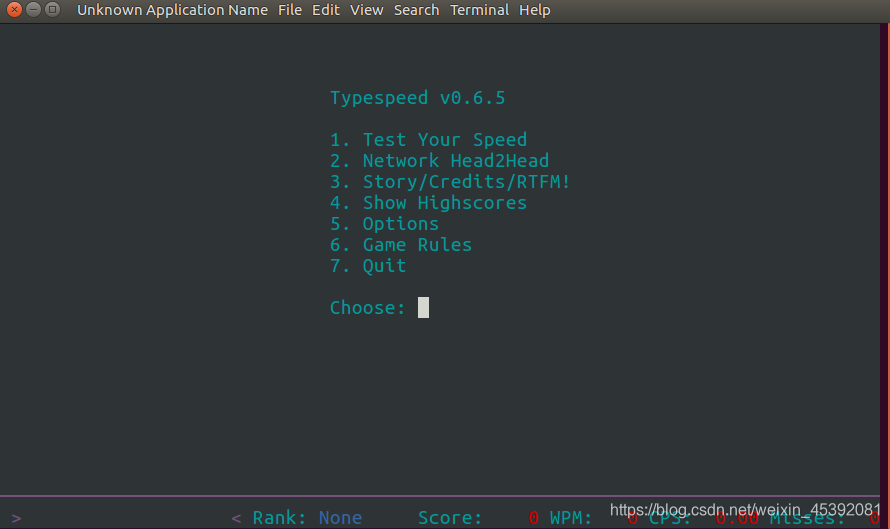Click the 'Typespeed v0.6.5' heading
This screenshot has width=890, height=529.
pyautogui.click(x=417, y=98)
